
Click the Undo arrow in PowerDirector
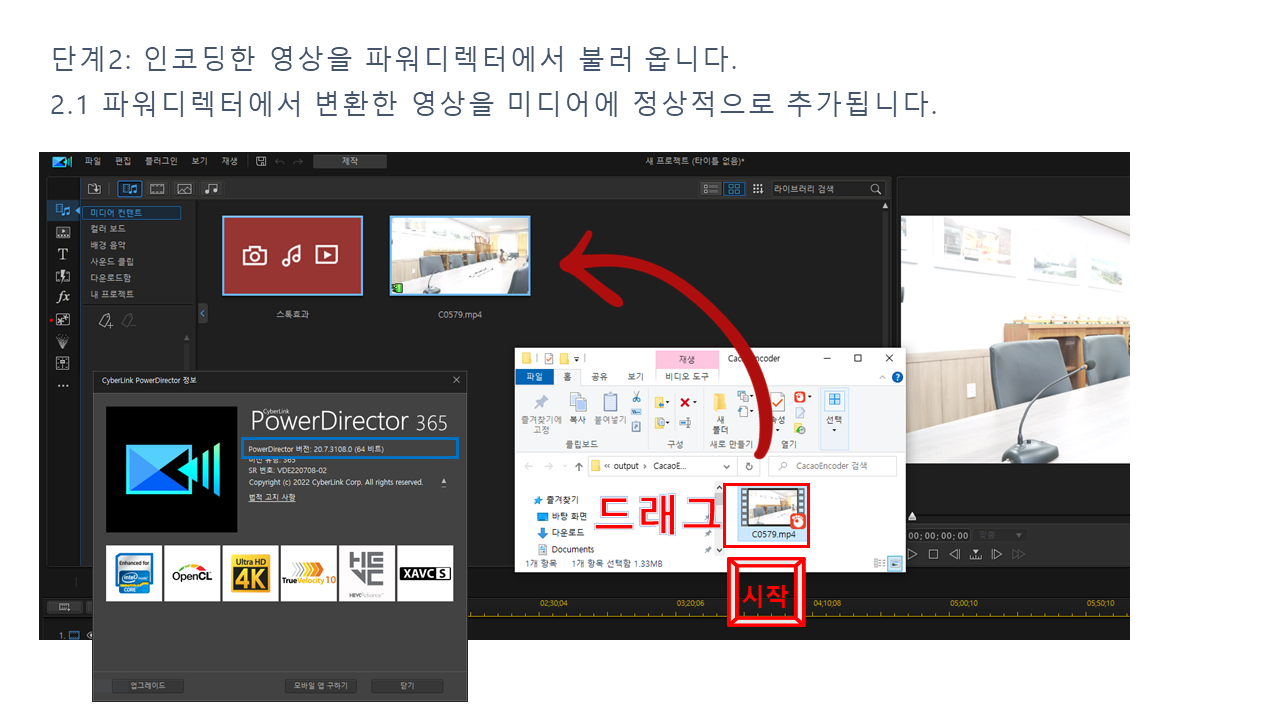point(279,161)
